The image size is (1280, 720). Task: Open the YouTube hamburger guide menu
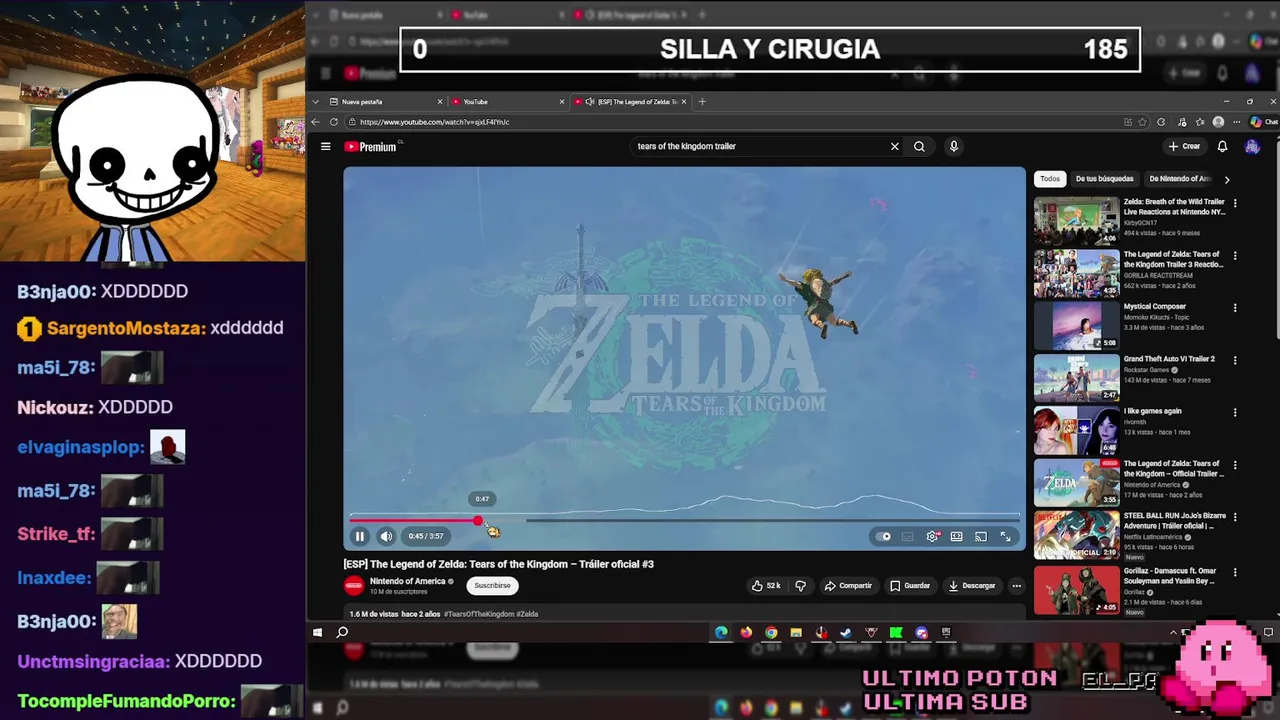325,146
